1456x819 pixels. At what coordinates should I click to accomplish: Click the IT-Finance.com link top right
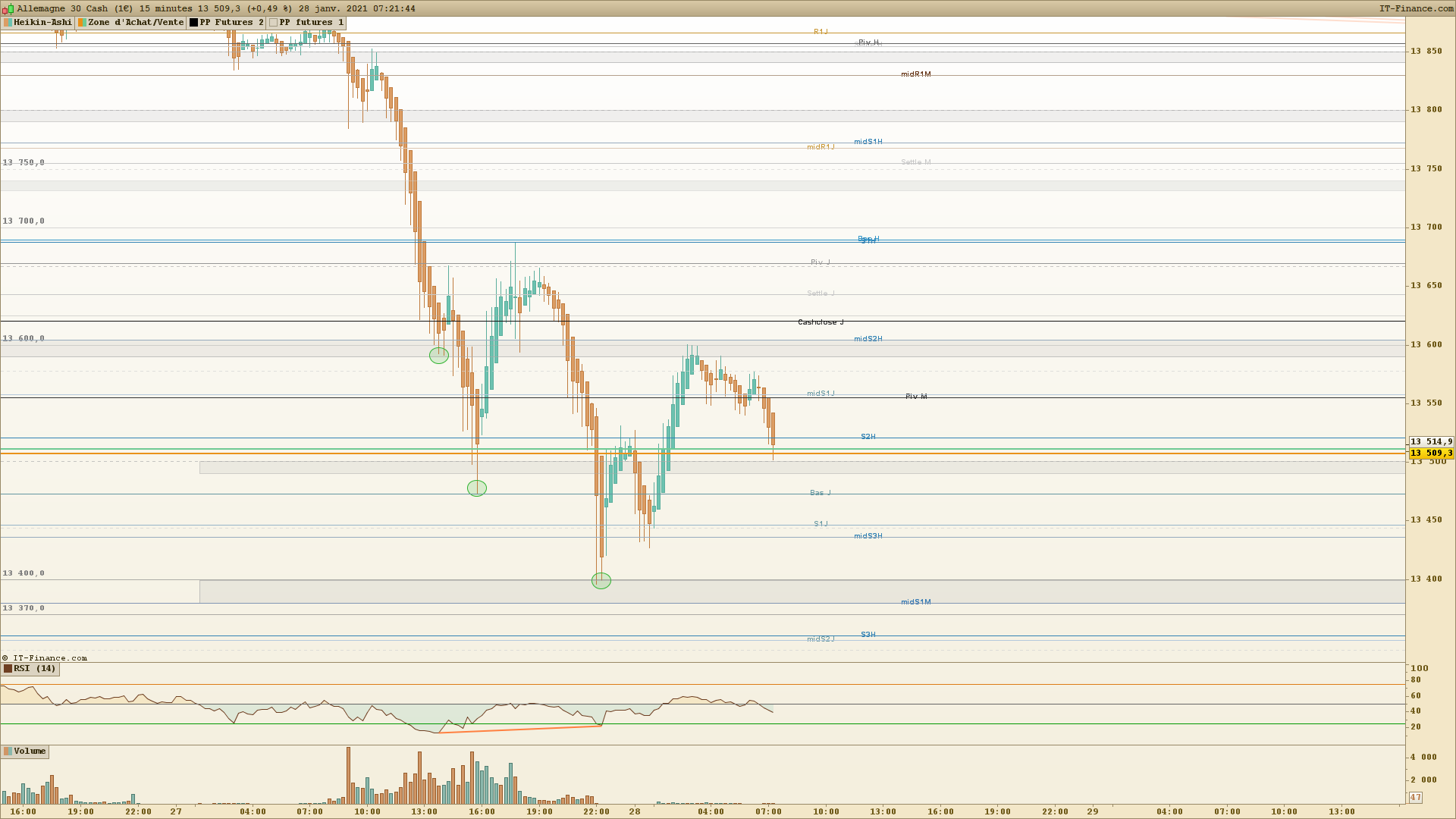click(1416, 8)
